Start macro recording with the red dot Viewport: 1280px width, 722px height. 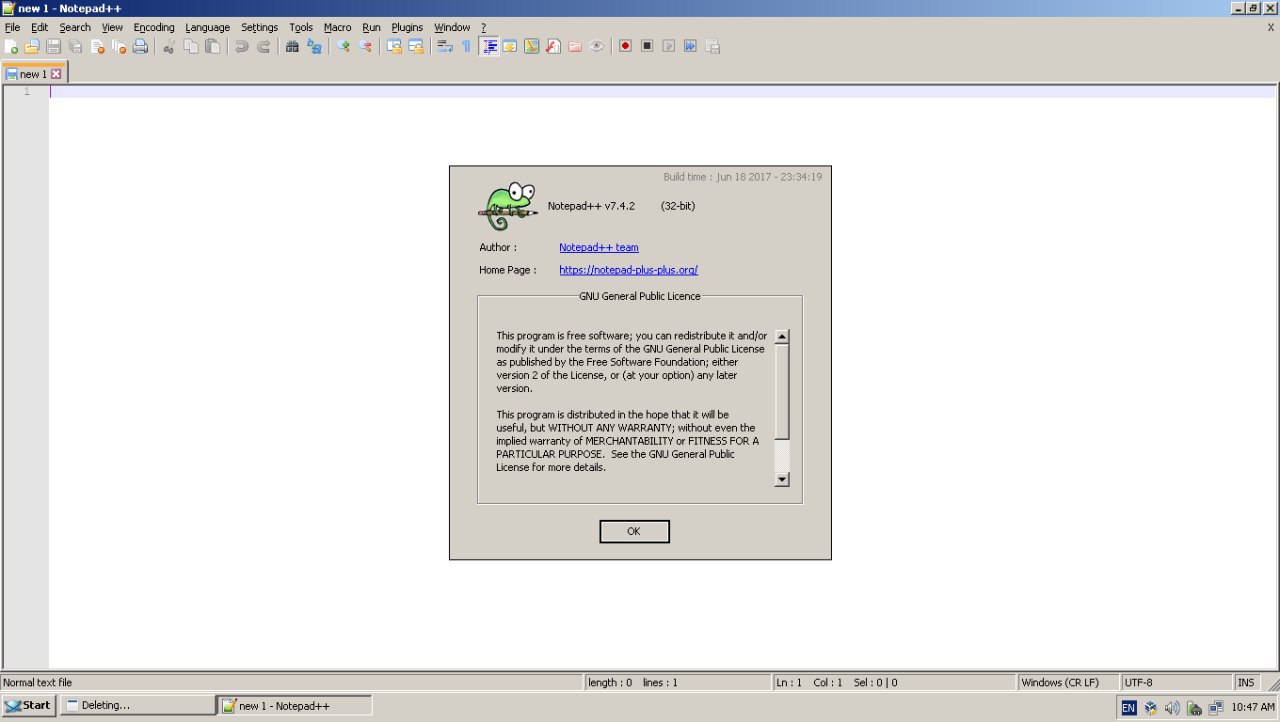(625, 46)
